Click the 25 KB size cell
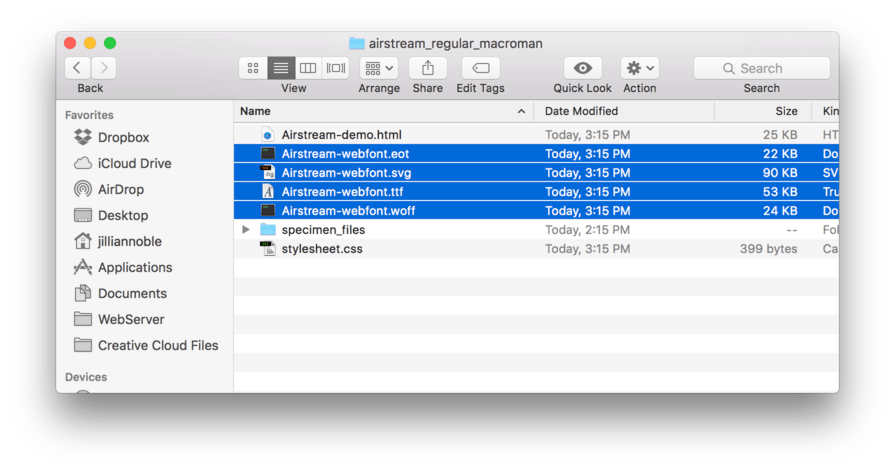Screen dimensions: 895x473 [x=780, y=135]
